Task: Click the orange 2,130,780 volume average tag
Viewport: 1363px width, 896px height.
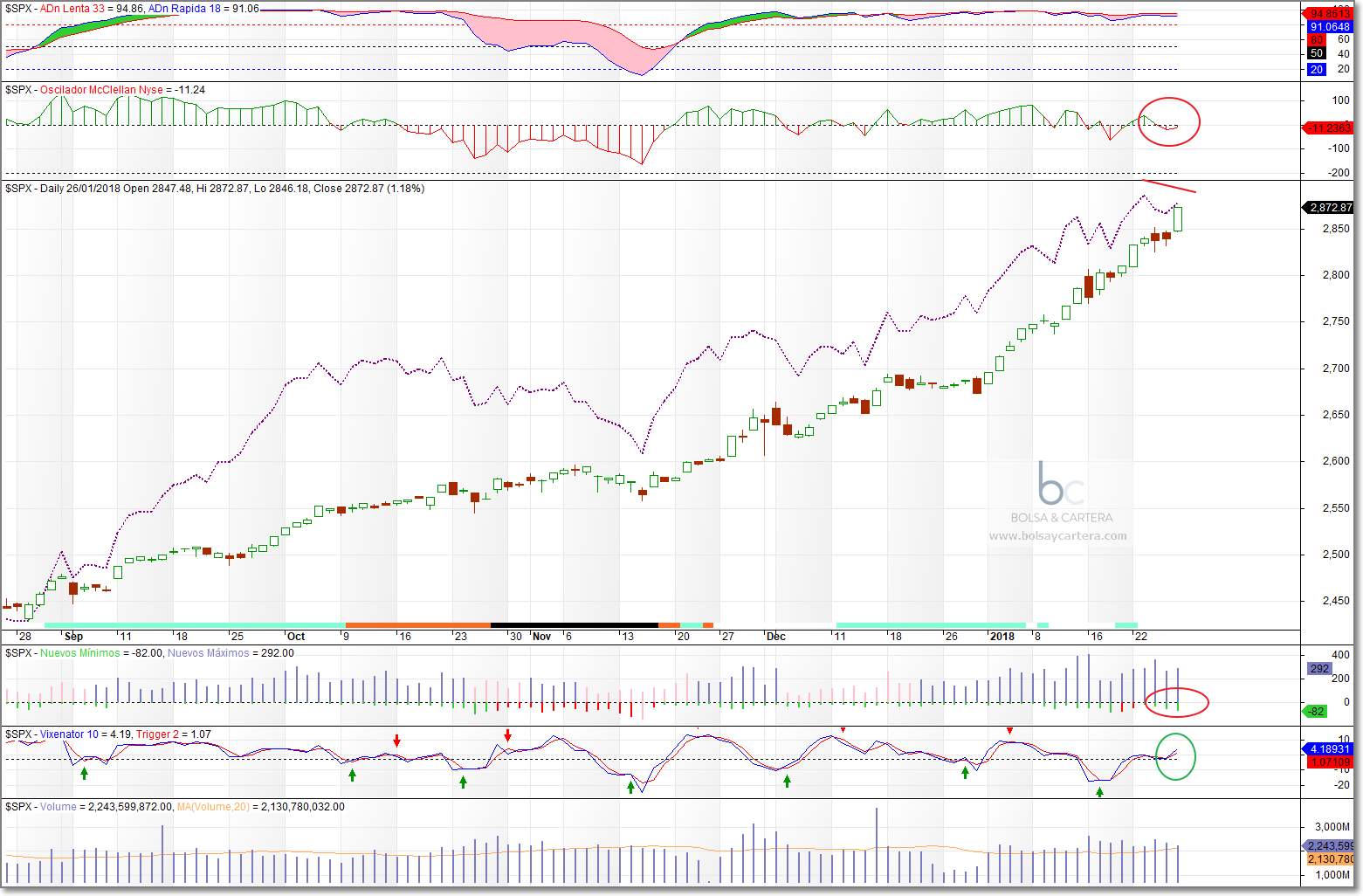Action: [x=1331, y=859]
